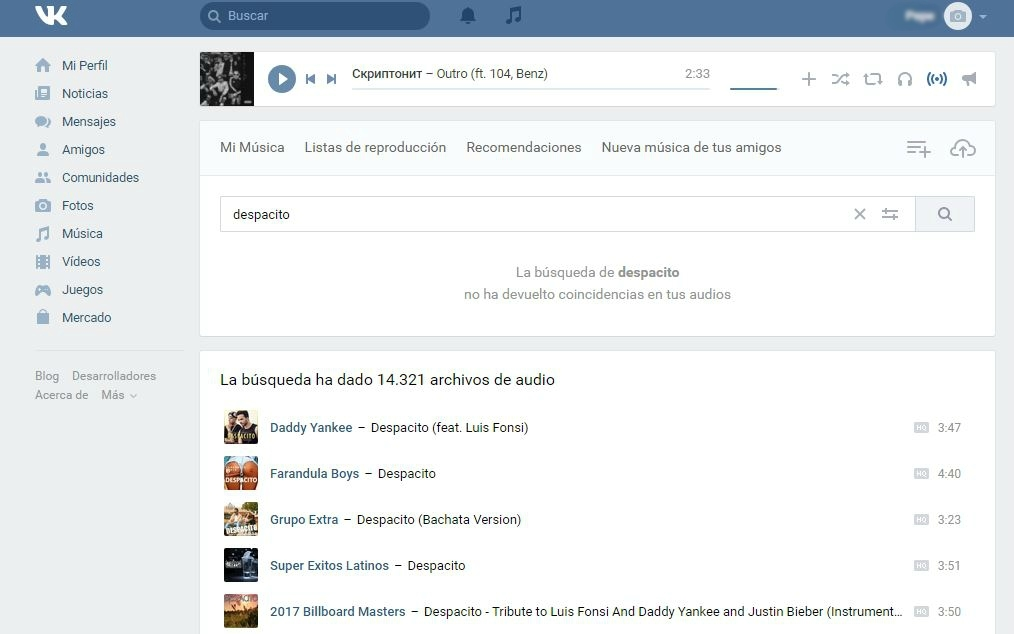Open 2017 Billboard Masters artist link
The image size is (1014, 634).
pos(338,611)
